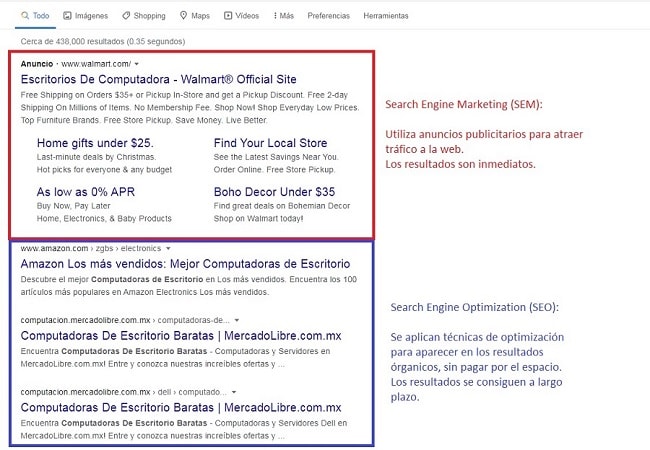Viewport: 650px width, 450px height.
Task: Click the Anuncio label
Action: coord(37,64)
